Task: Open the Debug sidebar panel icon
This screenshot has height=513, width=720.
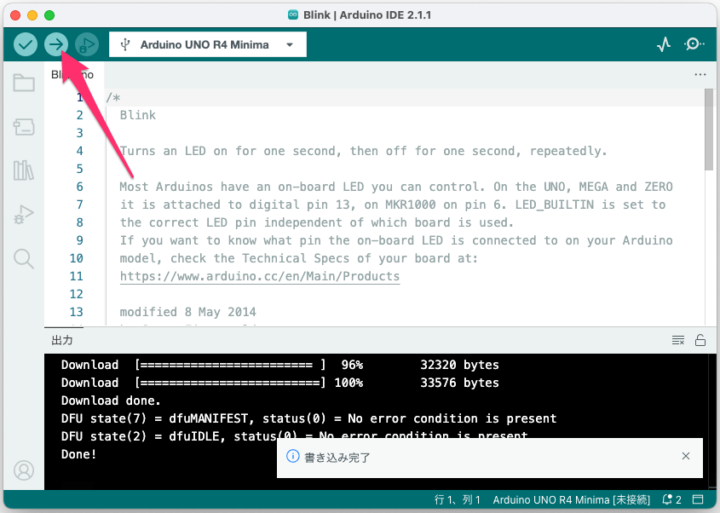Action: click(23, 214)
